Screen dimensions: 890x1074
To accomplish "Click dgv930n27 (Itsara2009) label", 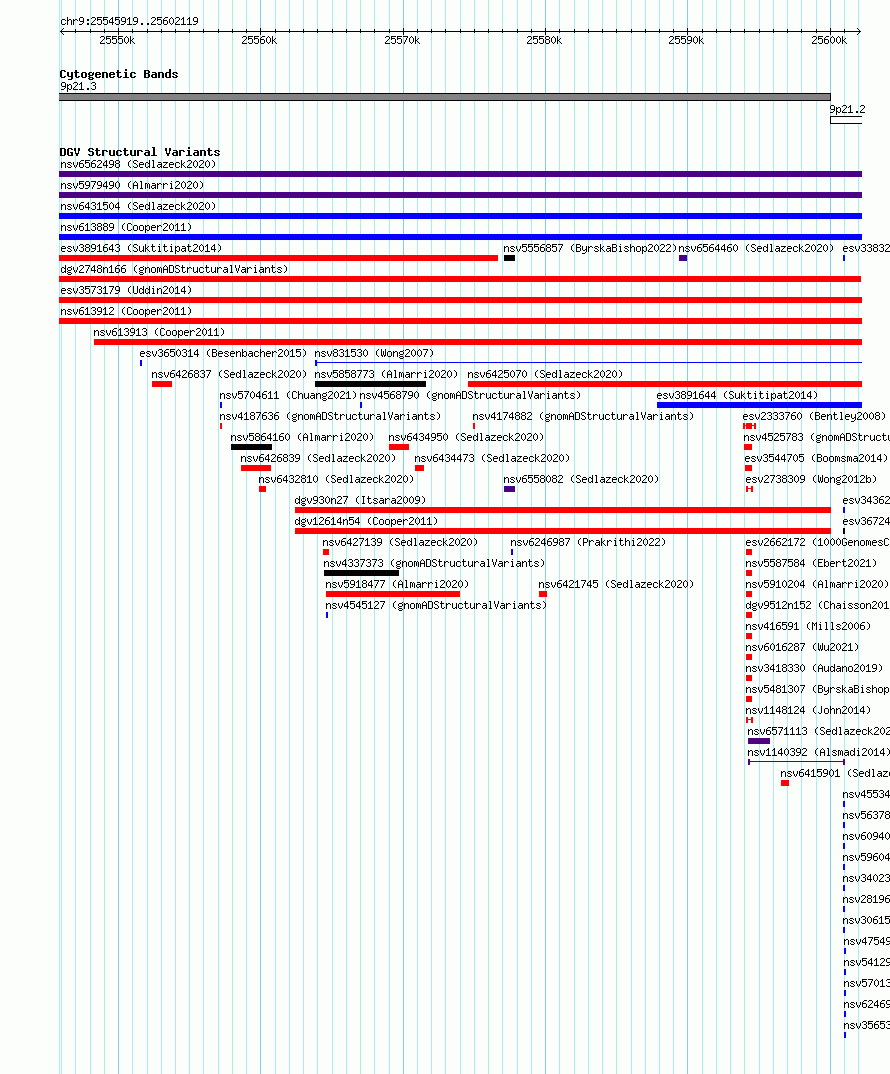I will 360,501.
